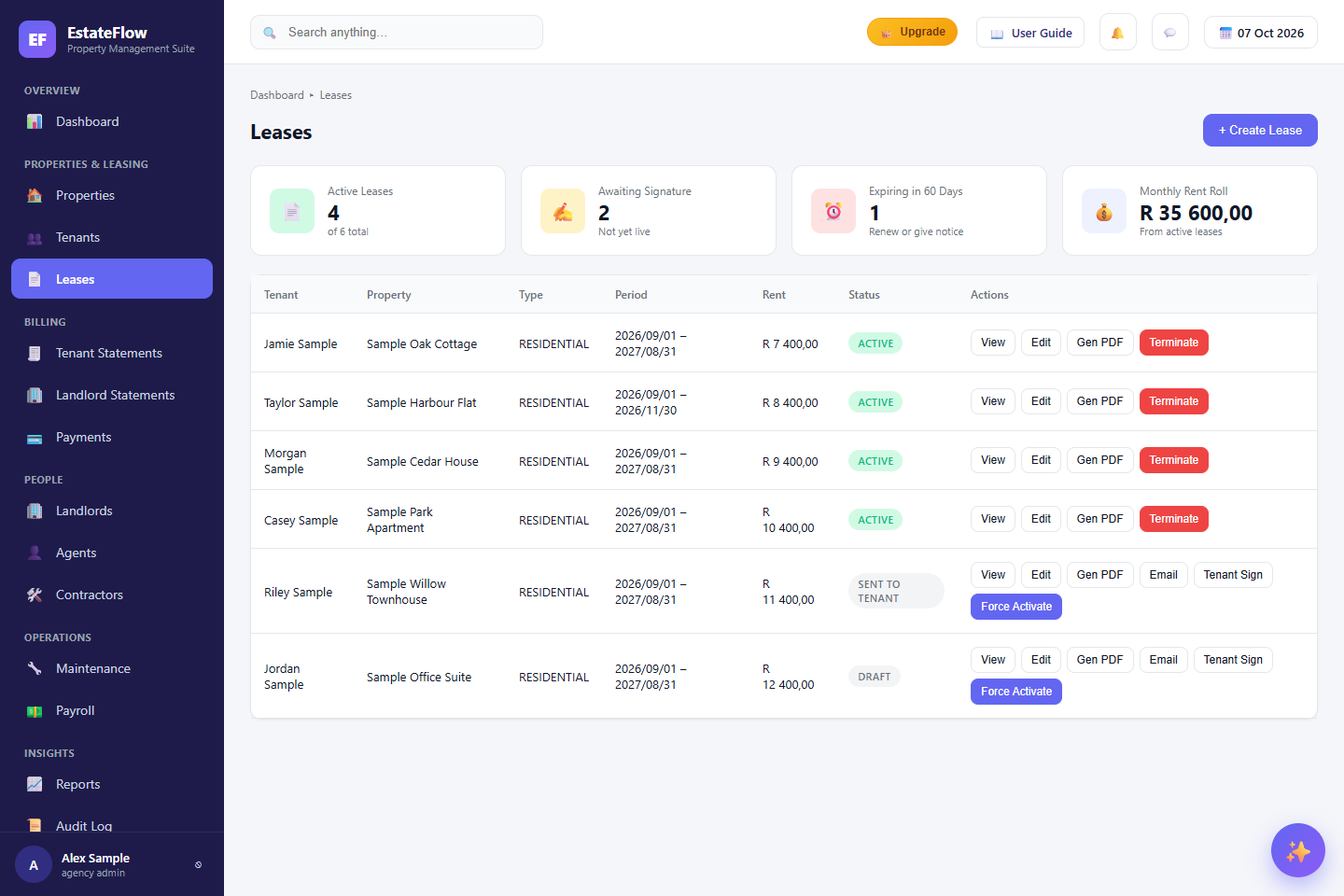Click the Properties house icon

click(x=35, y=195)
